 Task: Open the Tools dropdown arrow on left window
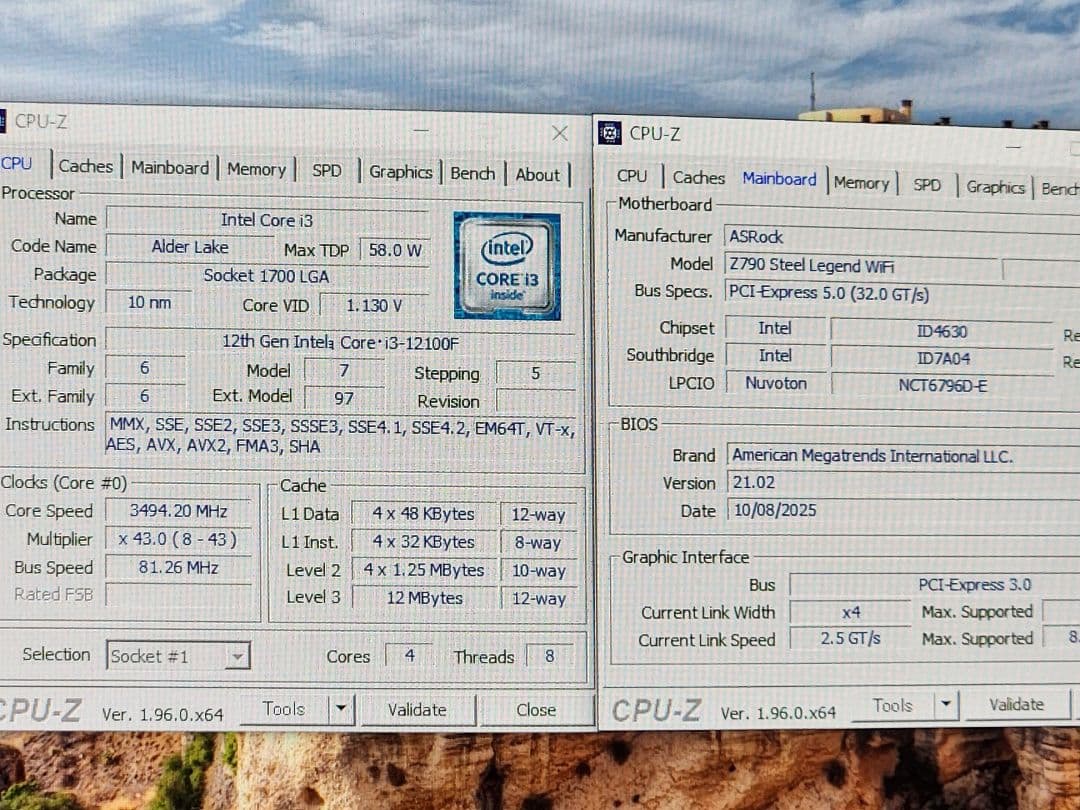[x=340, y=709]
